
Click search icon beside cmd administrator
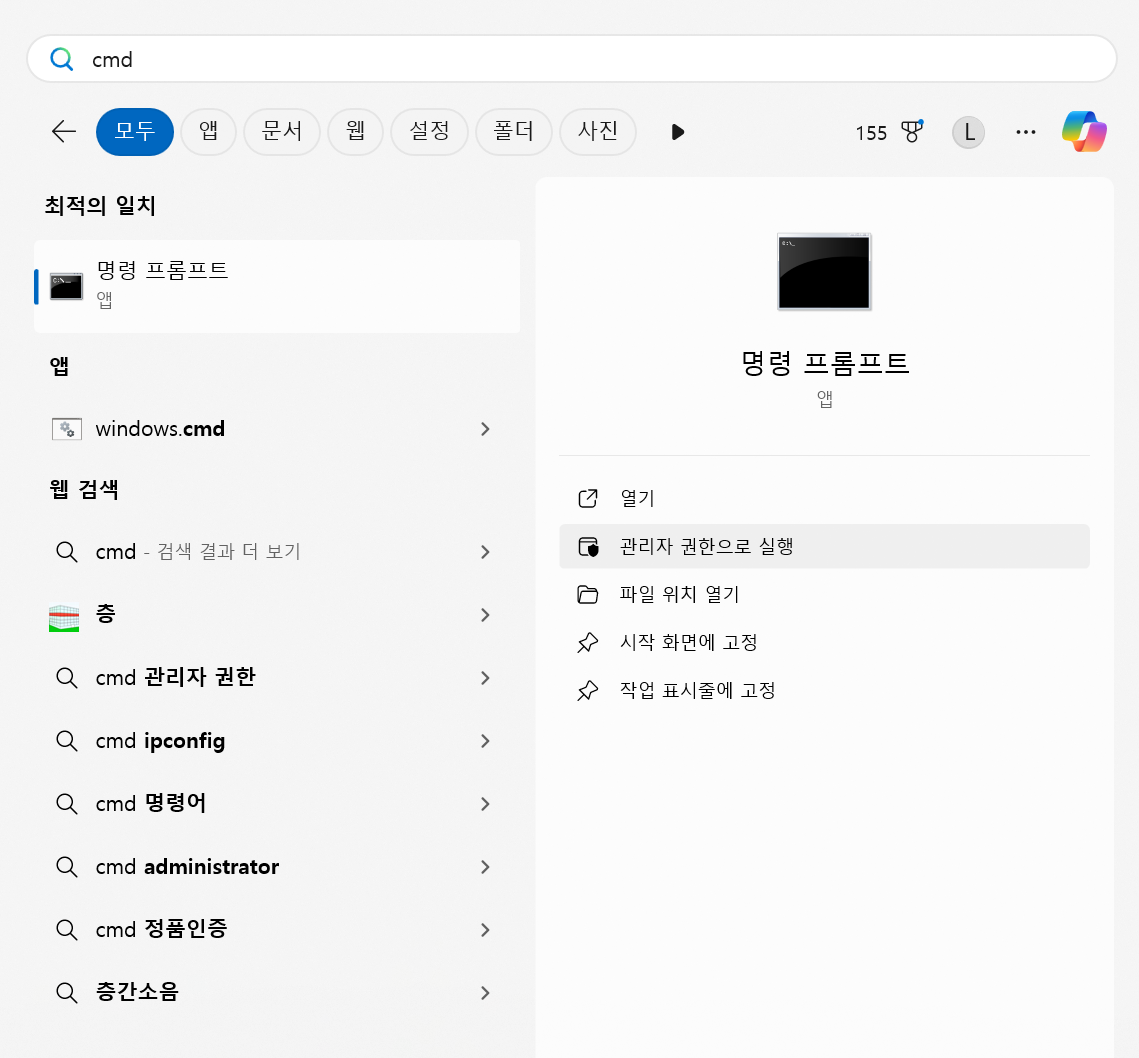coord(67,866)
